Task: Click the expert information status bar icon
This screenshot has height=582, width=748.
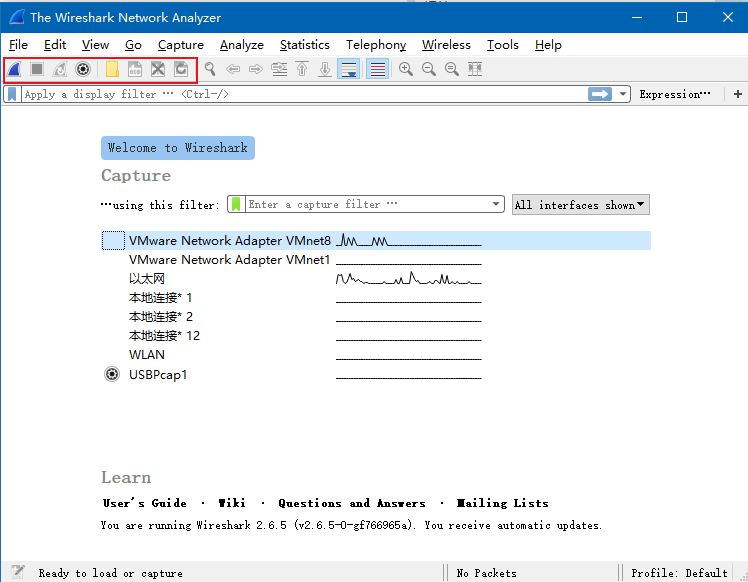Action: [x=18, y=572]
